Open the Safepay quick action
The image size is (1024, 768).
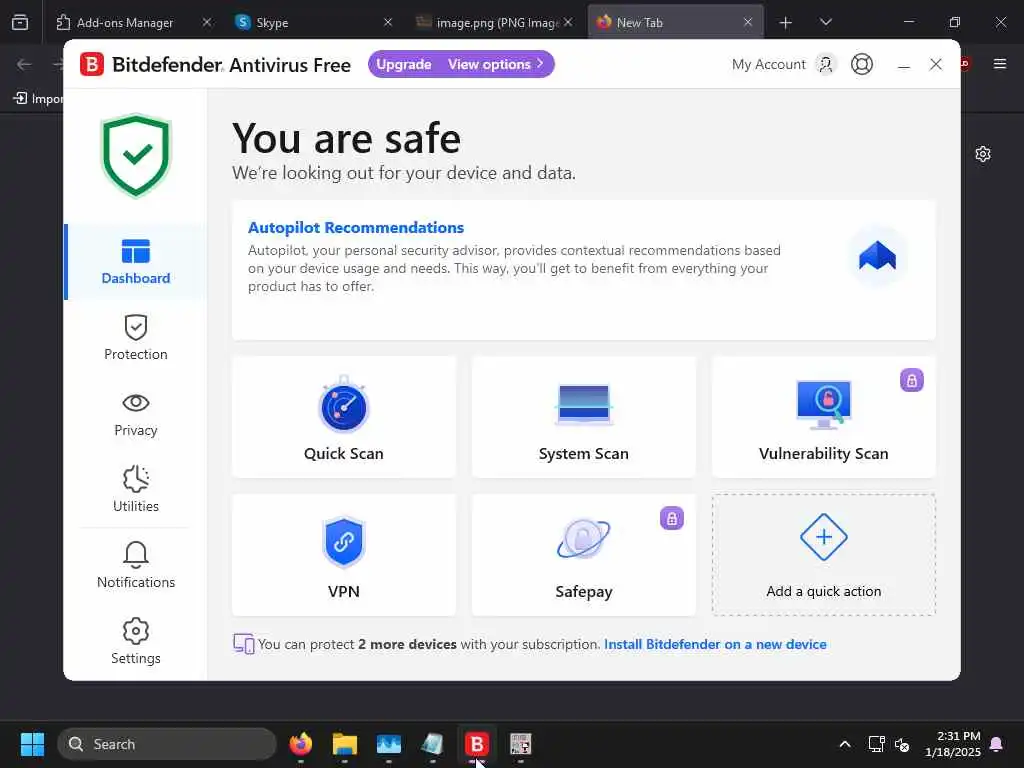click(584, 554)
